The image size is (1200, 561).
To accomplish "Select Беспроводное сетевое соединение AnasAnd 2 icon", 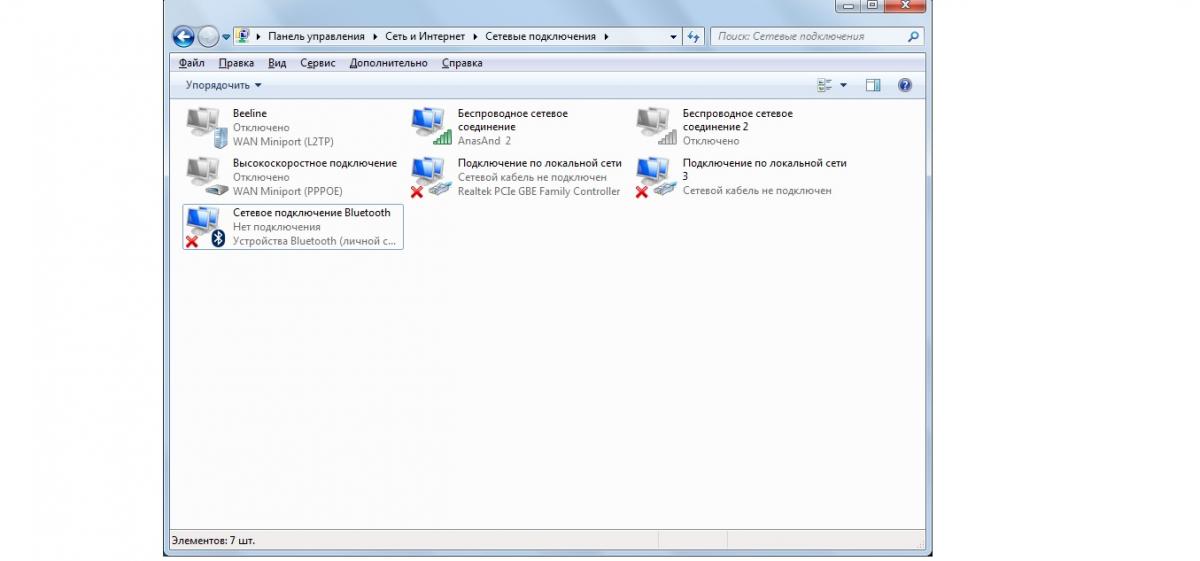I will tap(433, 128).
